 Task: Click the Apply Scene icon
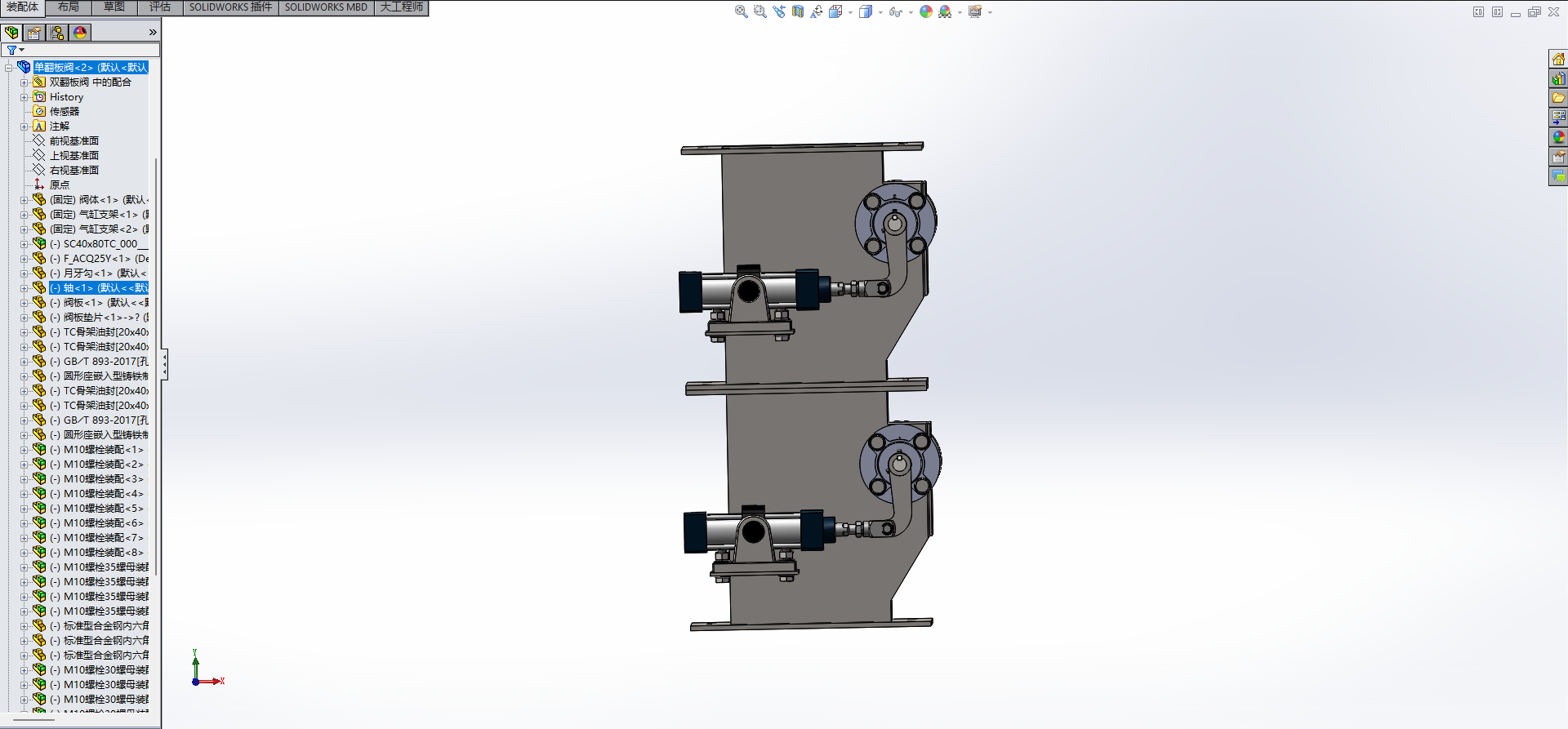[945, 11]
